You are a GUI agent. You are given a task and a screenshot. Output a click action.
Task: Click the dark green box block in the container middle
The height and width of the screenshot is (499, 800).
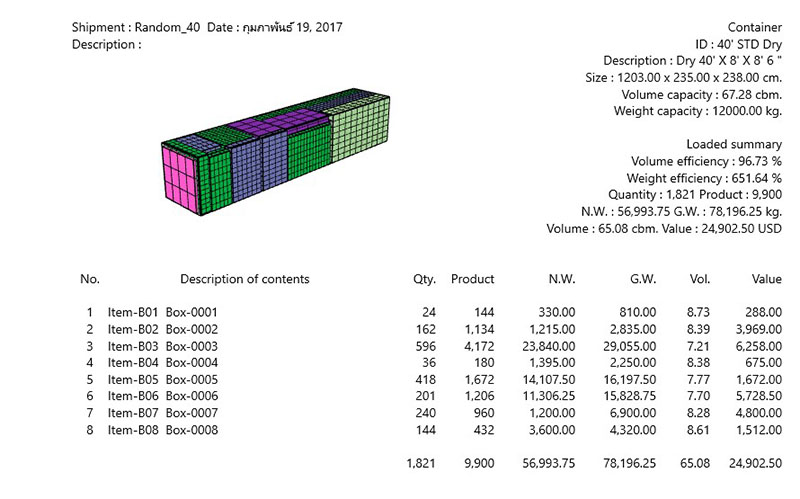pos(309,152)
